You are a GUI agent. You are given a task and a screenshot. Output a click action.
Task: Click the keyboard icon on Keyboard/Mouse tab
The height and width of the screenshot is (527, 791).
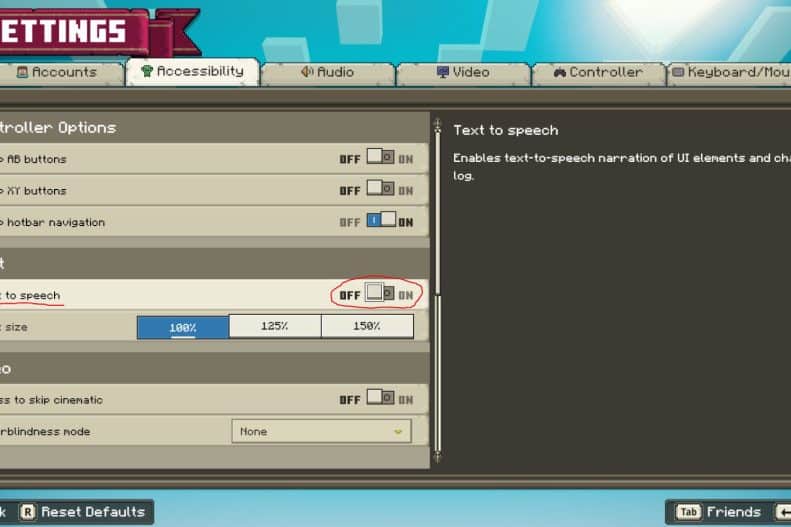(x=678, y=72)
